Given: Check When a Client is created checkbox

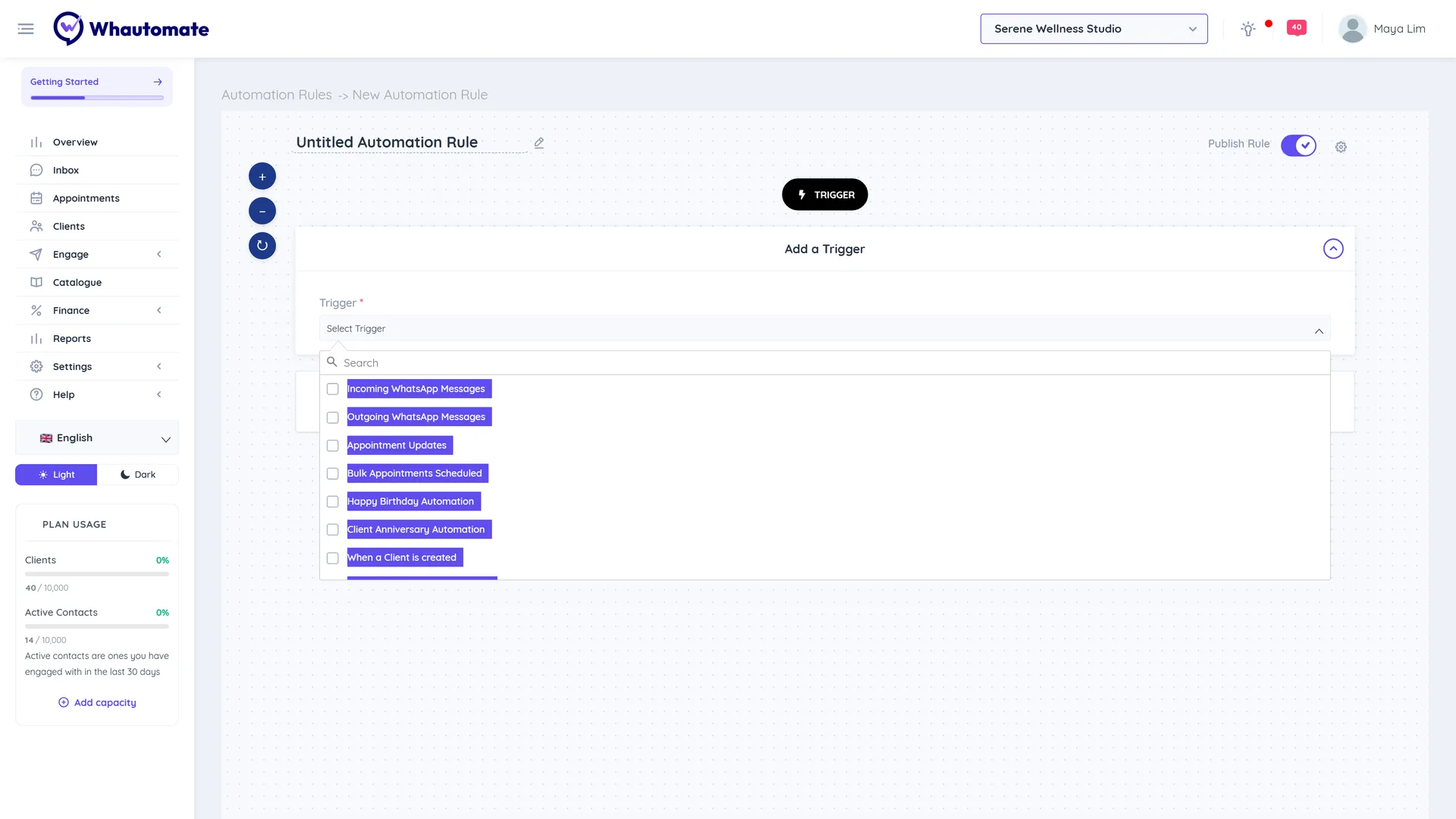Looking at the screenshot, I should (333, 558).
